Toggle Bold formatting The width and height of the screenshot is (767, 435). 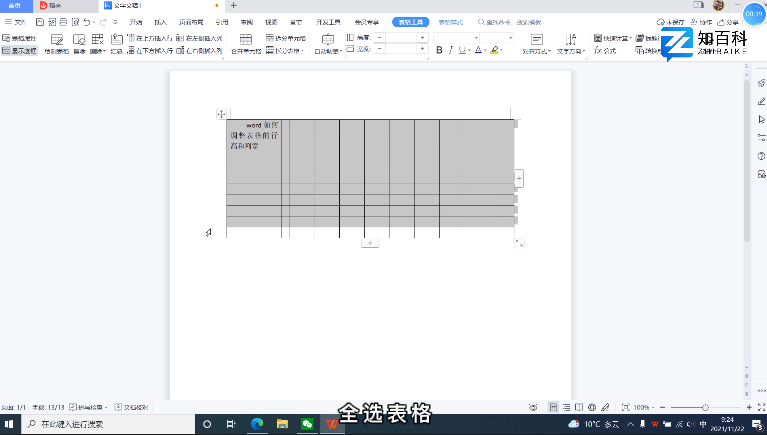pyautogui.click(x=439, y=50)
